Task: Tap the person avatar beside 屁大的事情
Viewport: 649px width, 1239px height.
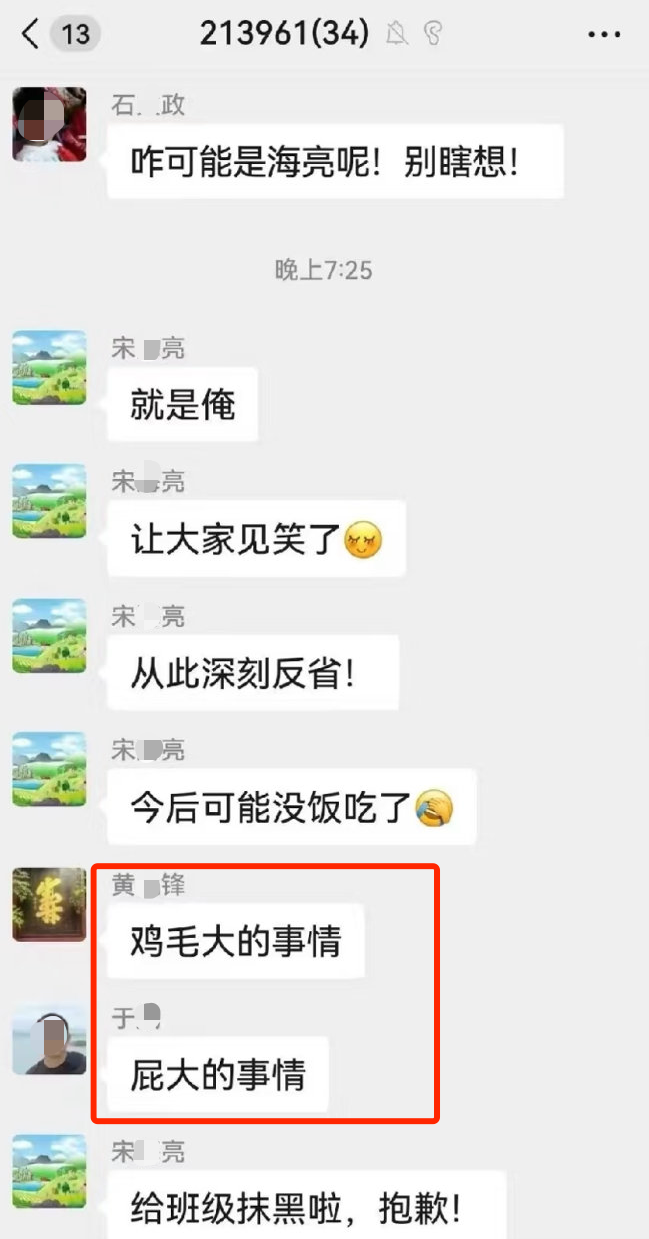Action: (x=49, y=1039)
